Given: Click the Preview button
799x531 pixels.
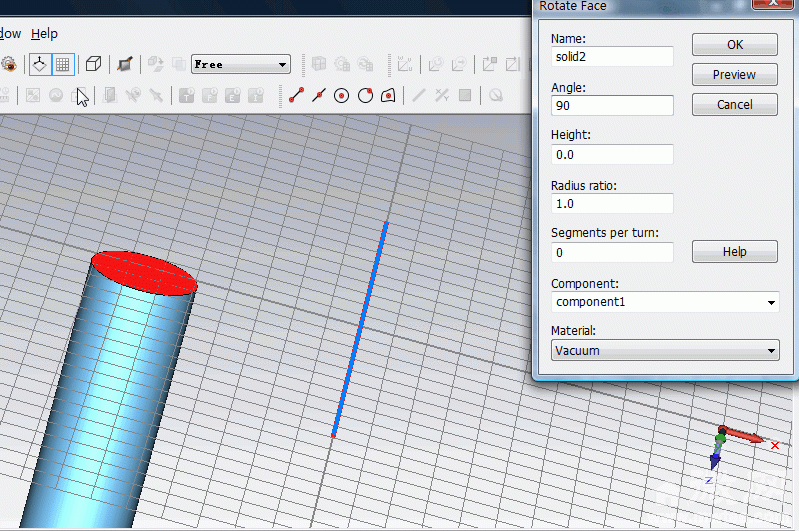Looking at the screenshot, I should (x=734, y=75).
